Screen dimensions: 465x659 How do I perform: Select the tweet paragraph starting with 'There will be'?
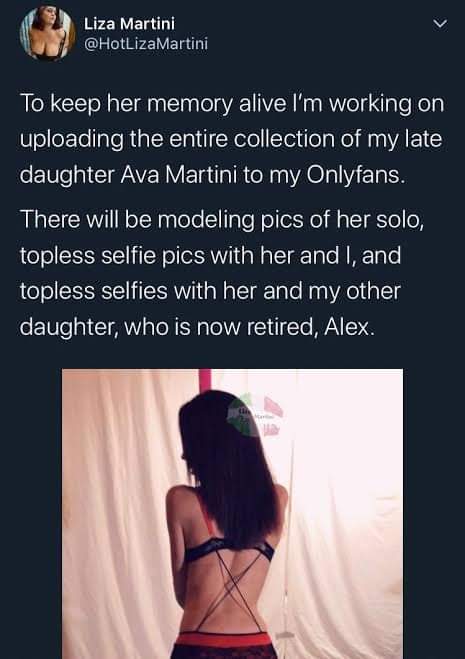pyautogui.click(x=222, y=273)
